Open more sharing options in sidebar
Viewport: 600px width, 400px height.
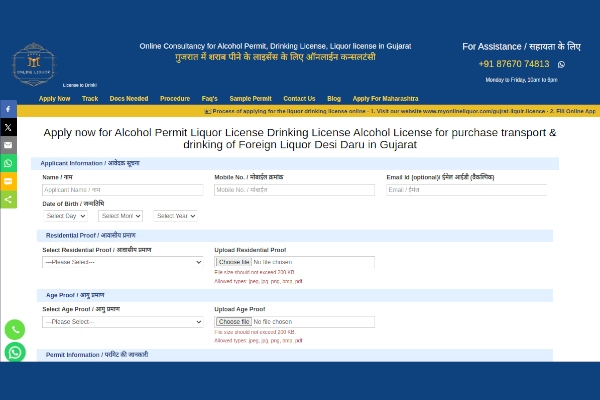pos(8,199)
